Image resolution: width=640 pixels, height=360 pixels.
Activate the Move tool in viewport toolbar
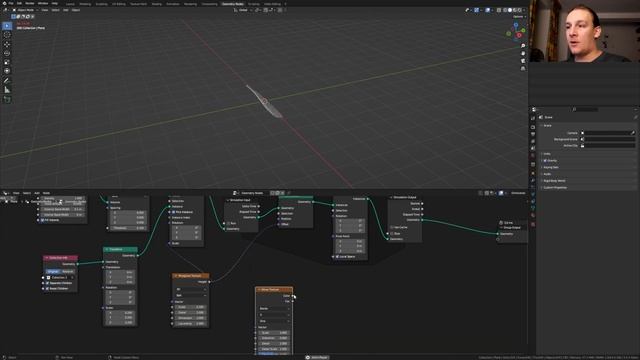[7, 44]
